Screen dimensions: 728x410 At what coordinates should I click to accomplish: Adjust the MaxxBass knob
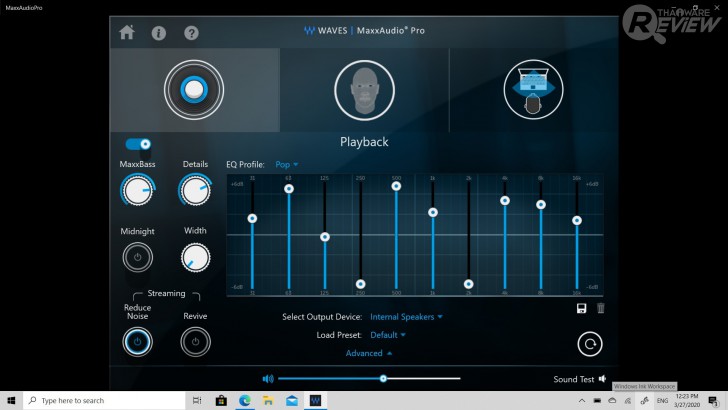coord(138,190)
